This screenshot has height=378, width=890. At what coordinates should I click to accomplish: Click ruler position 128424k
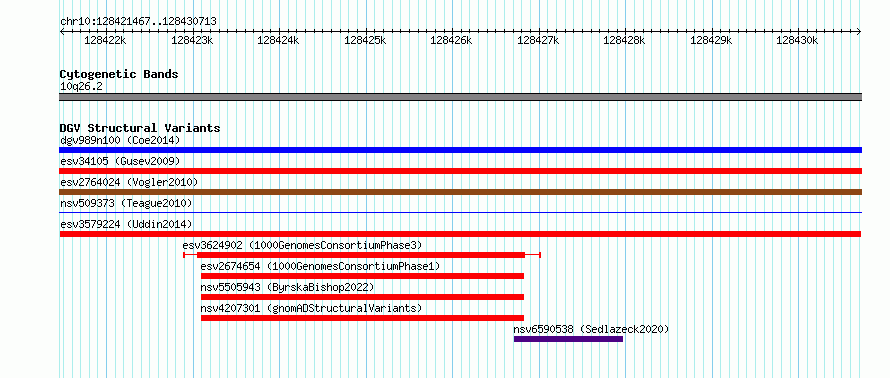tap(278, 40)
